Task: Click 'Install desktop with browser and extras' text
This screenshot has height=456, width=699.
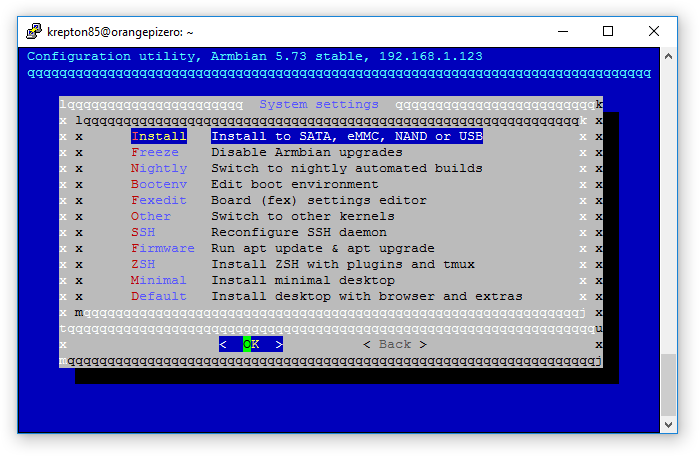Action: pyautogui.click(x=367, y=296)
